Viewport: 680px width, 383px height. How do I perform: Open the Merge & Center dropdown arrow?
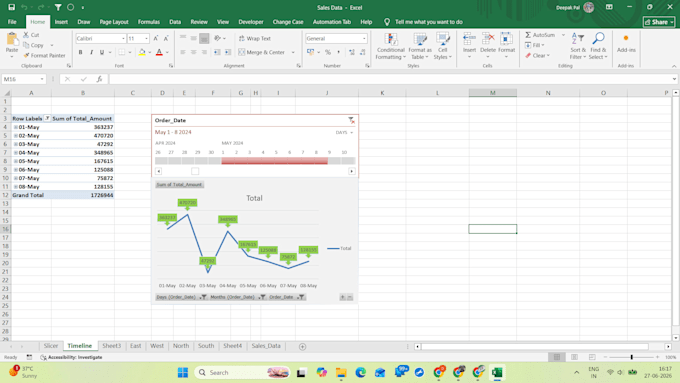293,52
